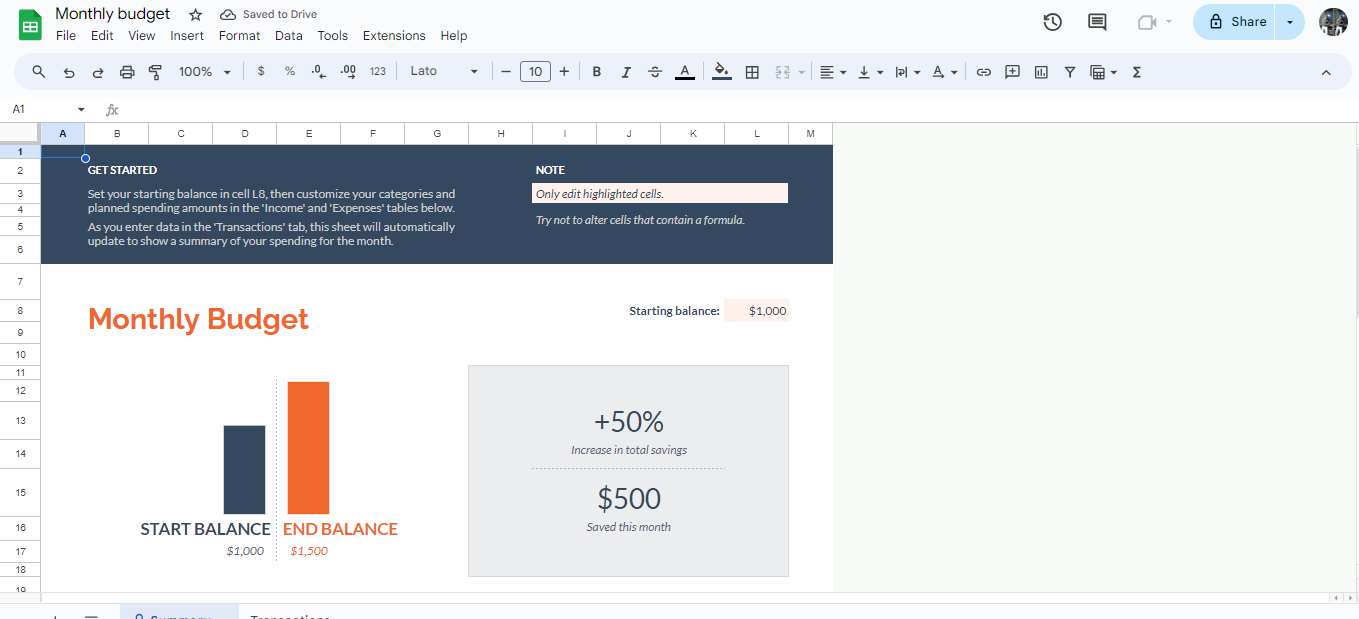The width and height of the screenshot is (1359, 619).
Task: Open vertical align dropdown
Action: point(870,72)
